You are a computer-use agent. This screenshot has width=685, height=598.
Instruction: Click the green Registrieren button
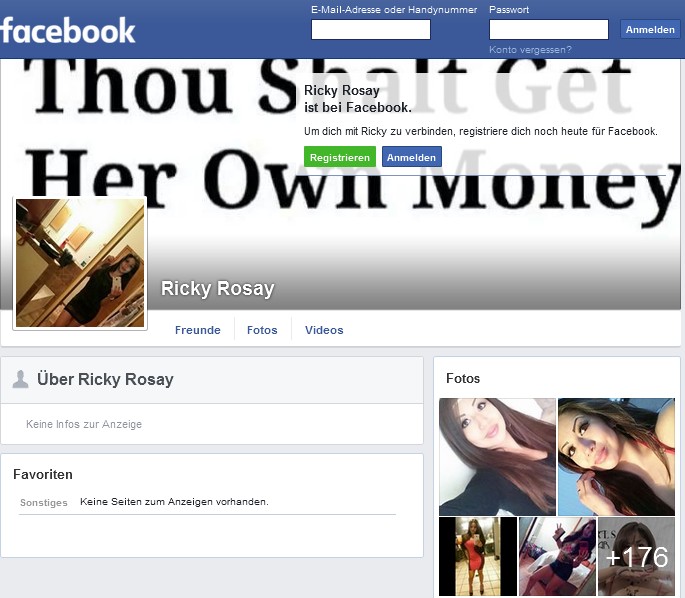(340, 157)
